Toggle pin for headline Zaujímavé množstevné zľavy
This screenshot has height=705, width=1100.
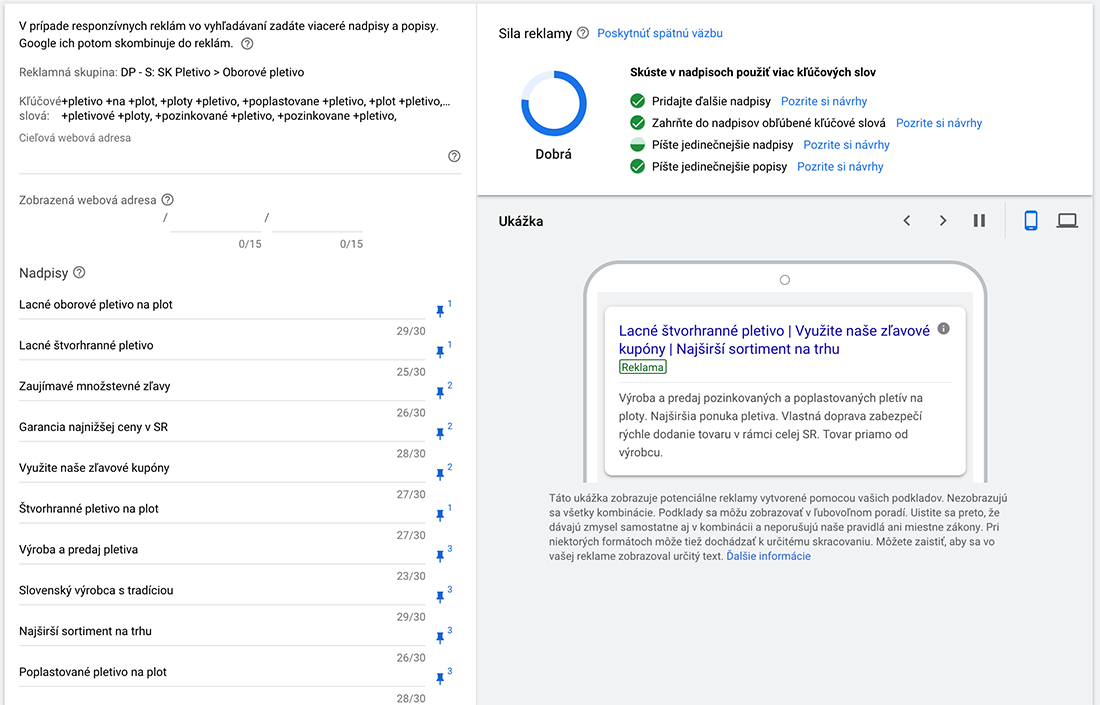(x=441, y=392)
